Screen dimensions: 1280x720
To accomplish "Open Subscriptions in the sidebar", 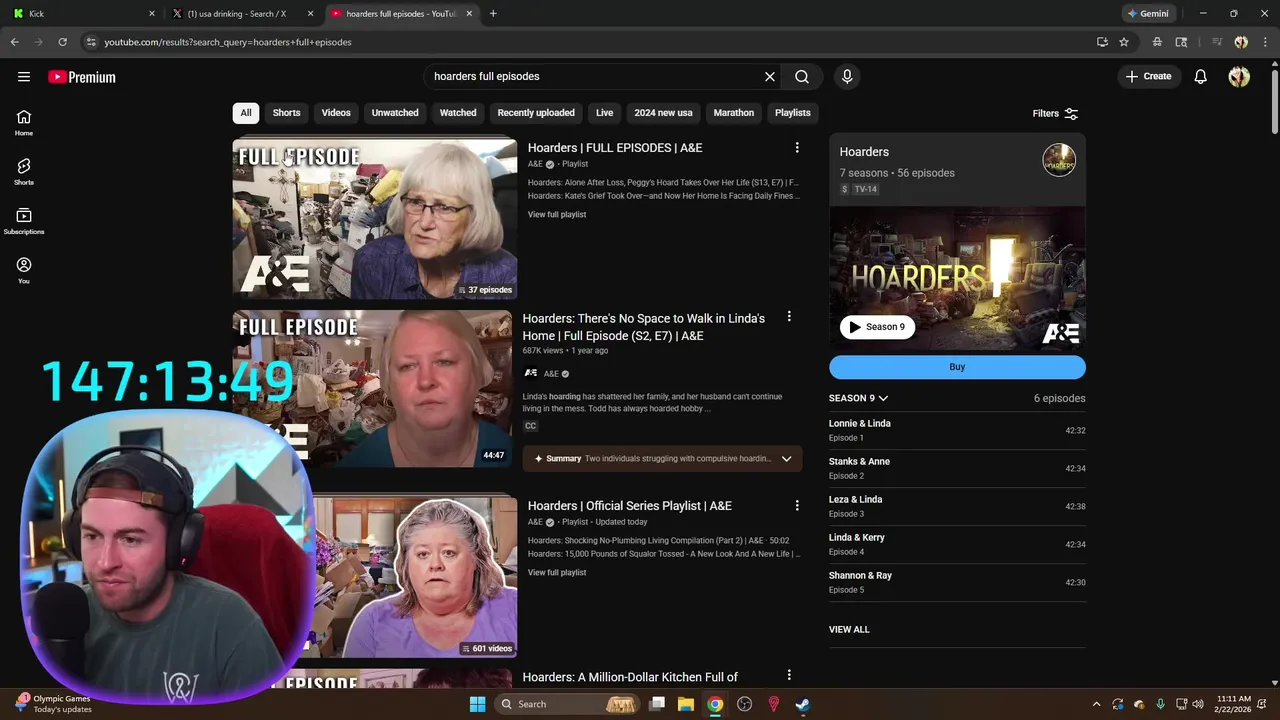I will (x=24, y=221).
